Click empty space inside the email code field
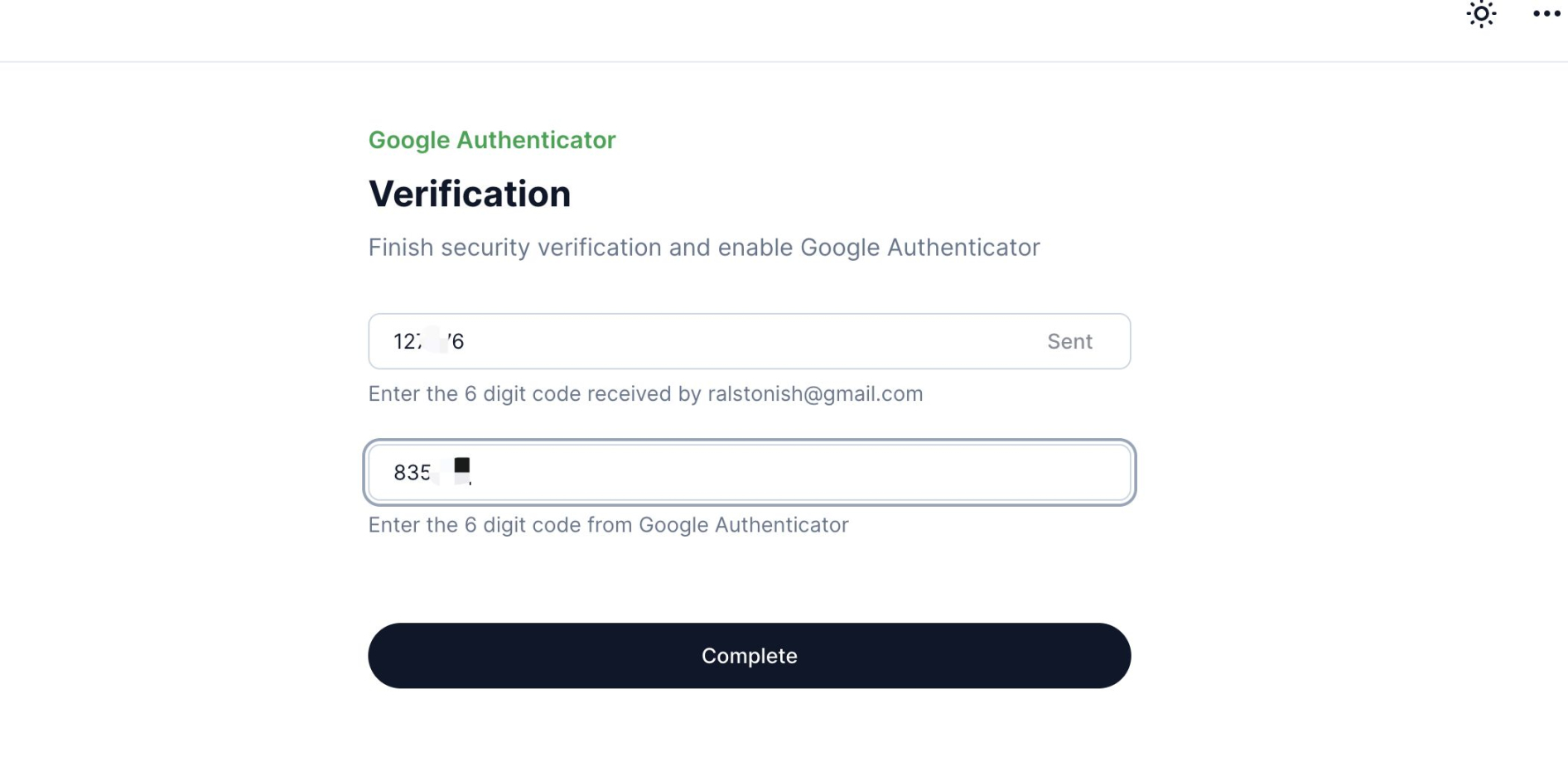This screenshot has height=766, width=1568. point(745,341)
